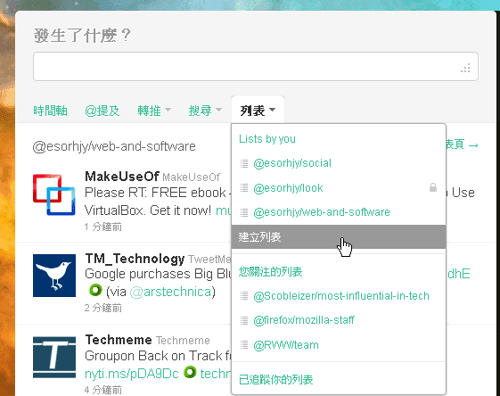Click the list icon beside @firefox/mozilla-staff
500x396 pixels.
tap(244, 320)
